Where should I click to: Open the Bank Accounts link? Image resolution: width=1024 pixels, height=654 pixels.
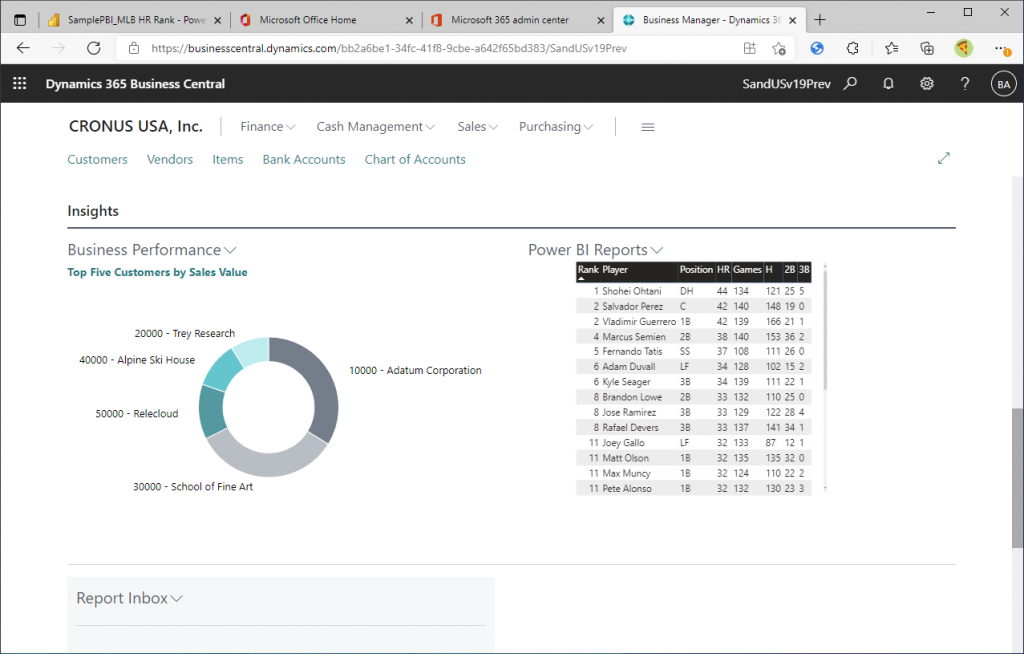[304, 159]
